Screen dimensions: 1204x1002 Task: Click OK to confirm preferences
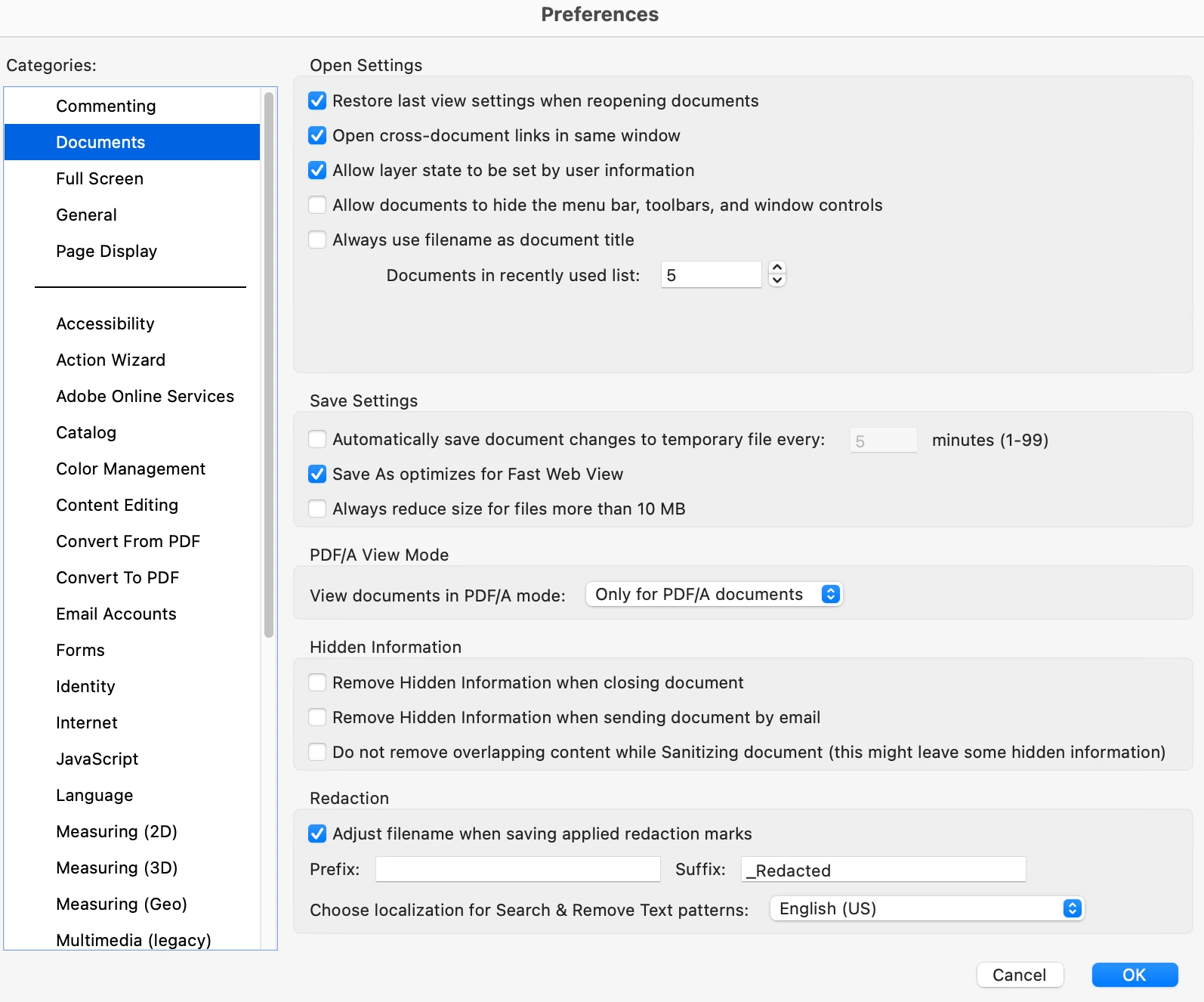pos(1135,975)
